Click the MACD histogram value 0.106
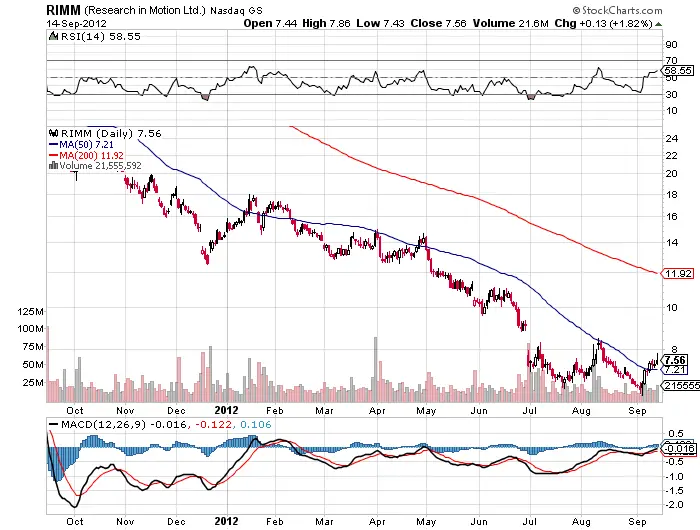 pyautogui.click(x=256, y=425)
